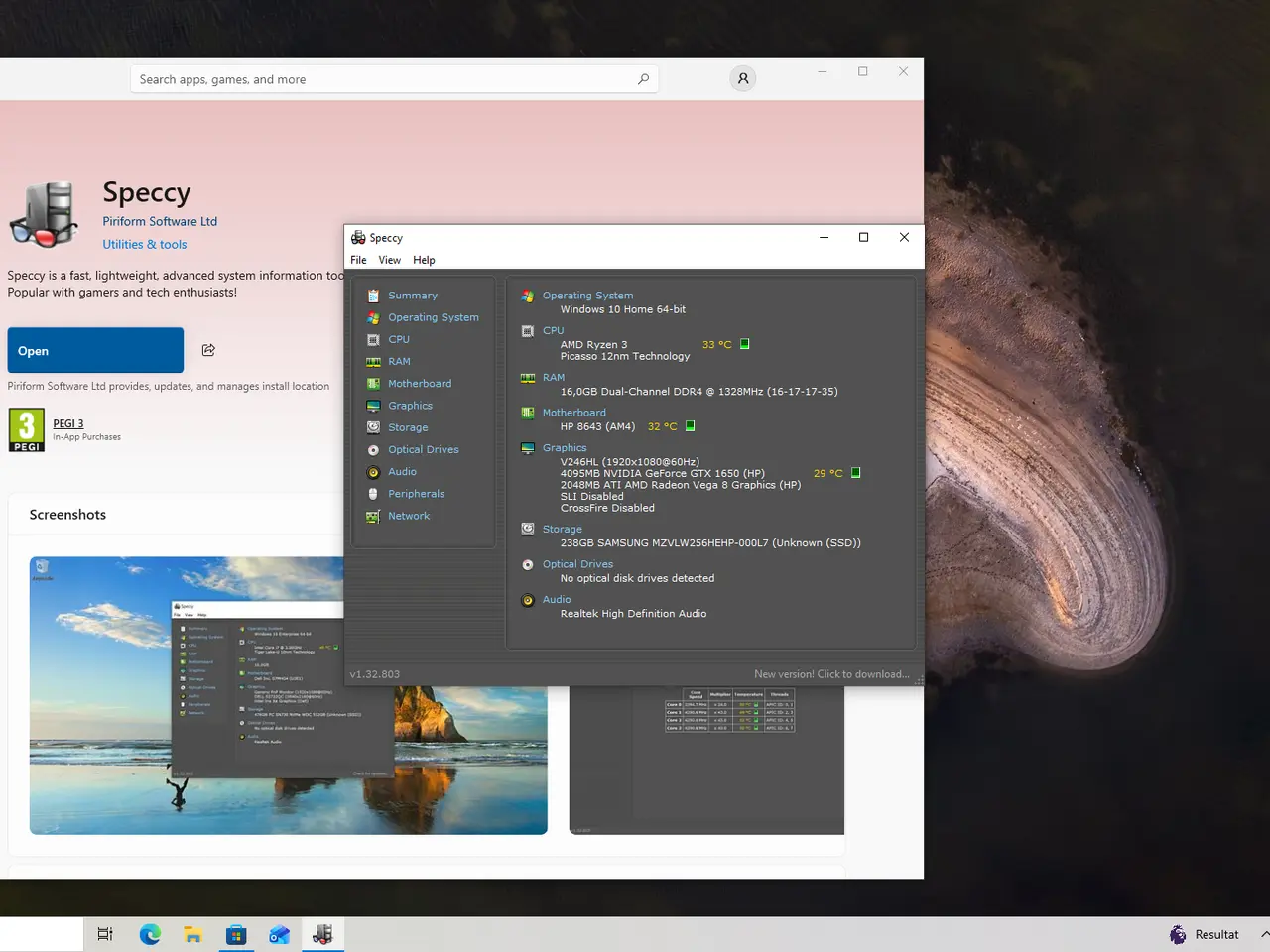Open Speccy's Help menu
Viewport: 1270px width, 952px height.
click(424, 260)
